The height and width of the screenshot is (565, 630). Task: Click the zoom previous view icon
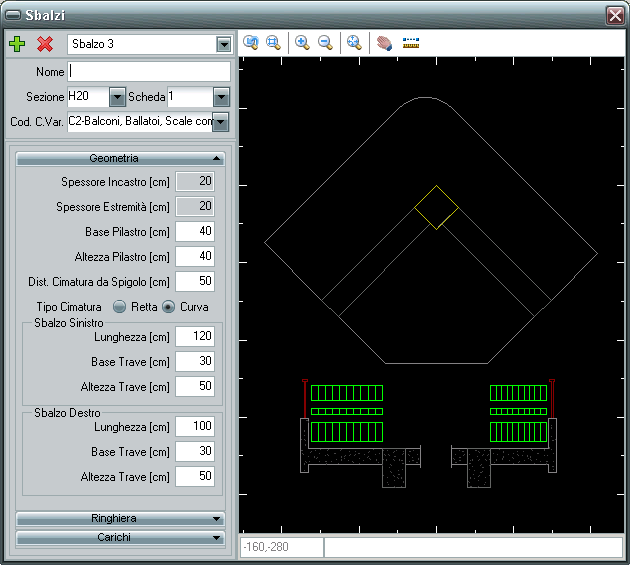click(x=252, y=43)
